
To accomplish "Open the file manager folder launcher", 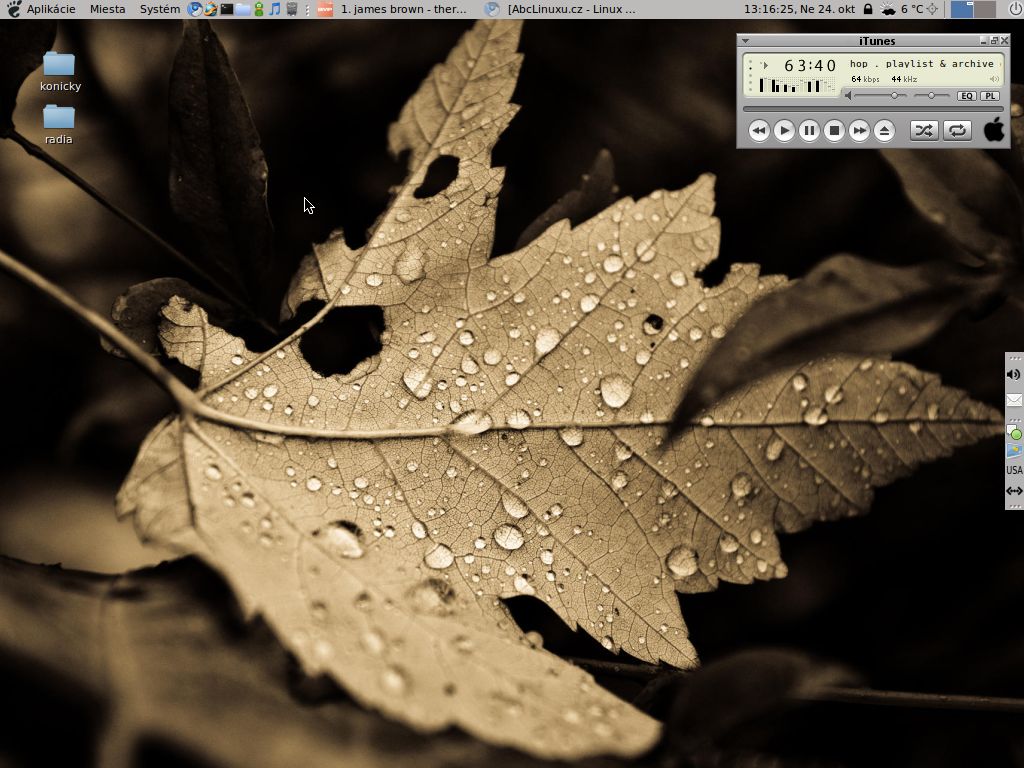I will pos(243,9).
